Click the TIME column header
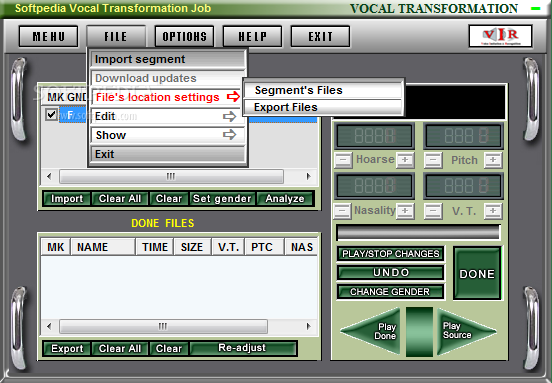Viewport: 552px width, 383px height. pos(155,247)
